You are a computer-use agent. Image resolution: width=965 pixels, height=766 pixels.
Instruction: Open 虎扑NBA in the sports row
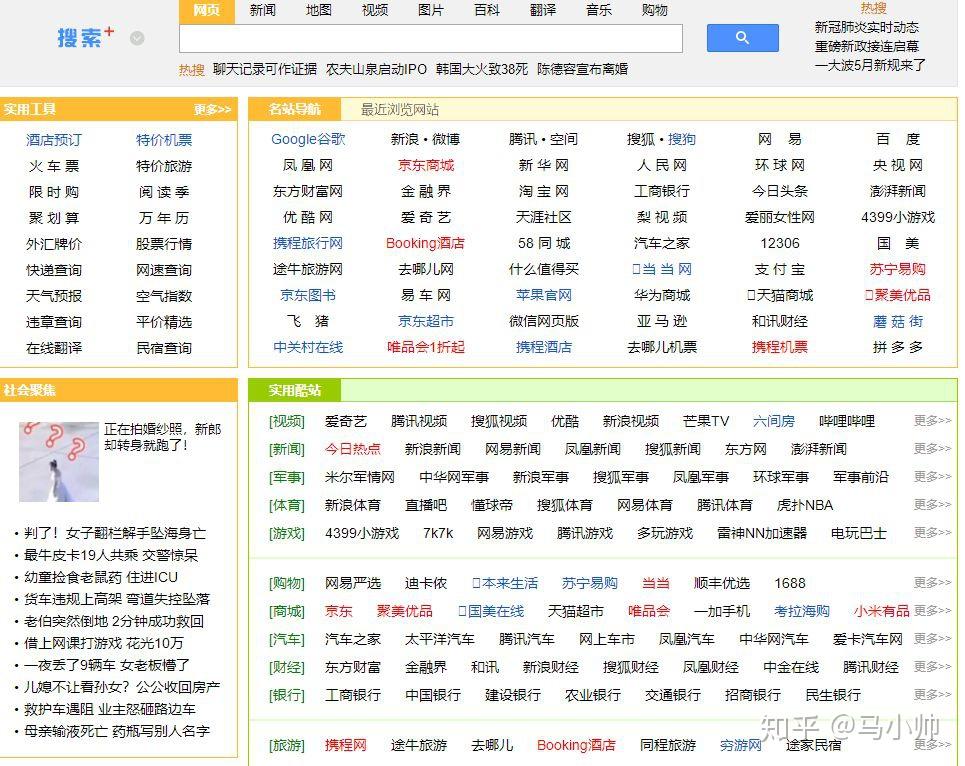[x=805, y=505]
